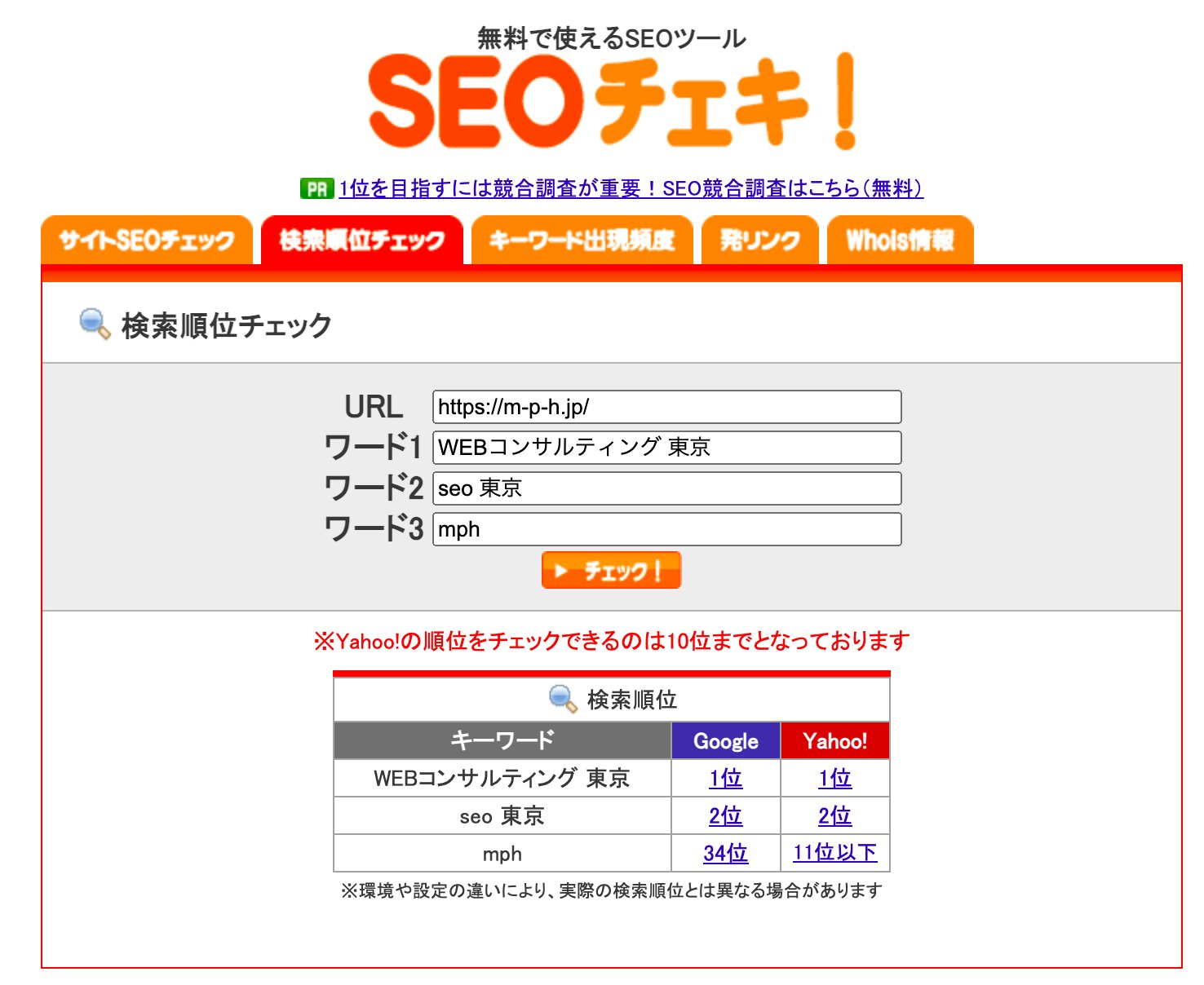Focus the URL input field
Image resolution: width=1204 pixels, height=985 pixels.
tap(667, 407)
